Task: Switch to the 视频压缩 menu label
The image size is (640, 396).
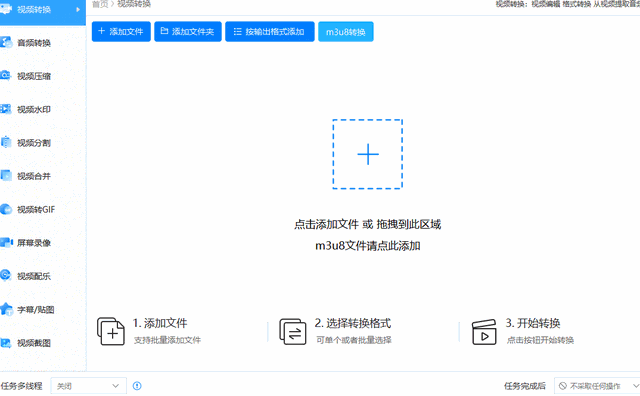Action: click(34, 76)
